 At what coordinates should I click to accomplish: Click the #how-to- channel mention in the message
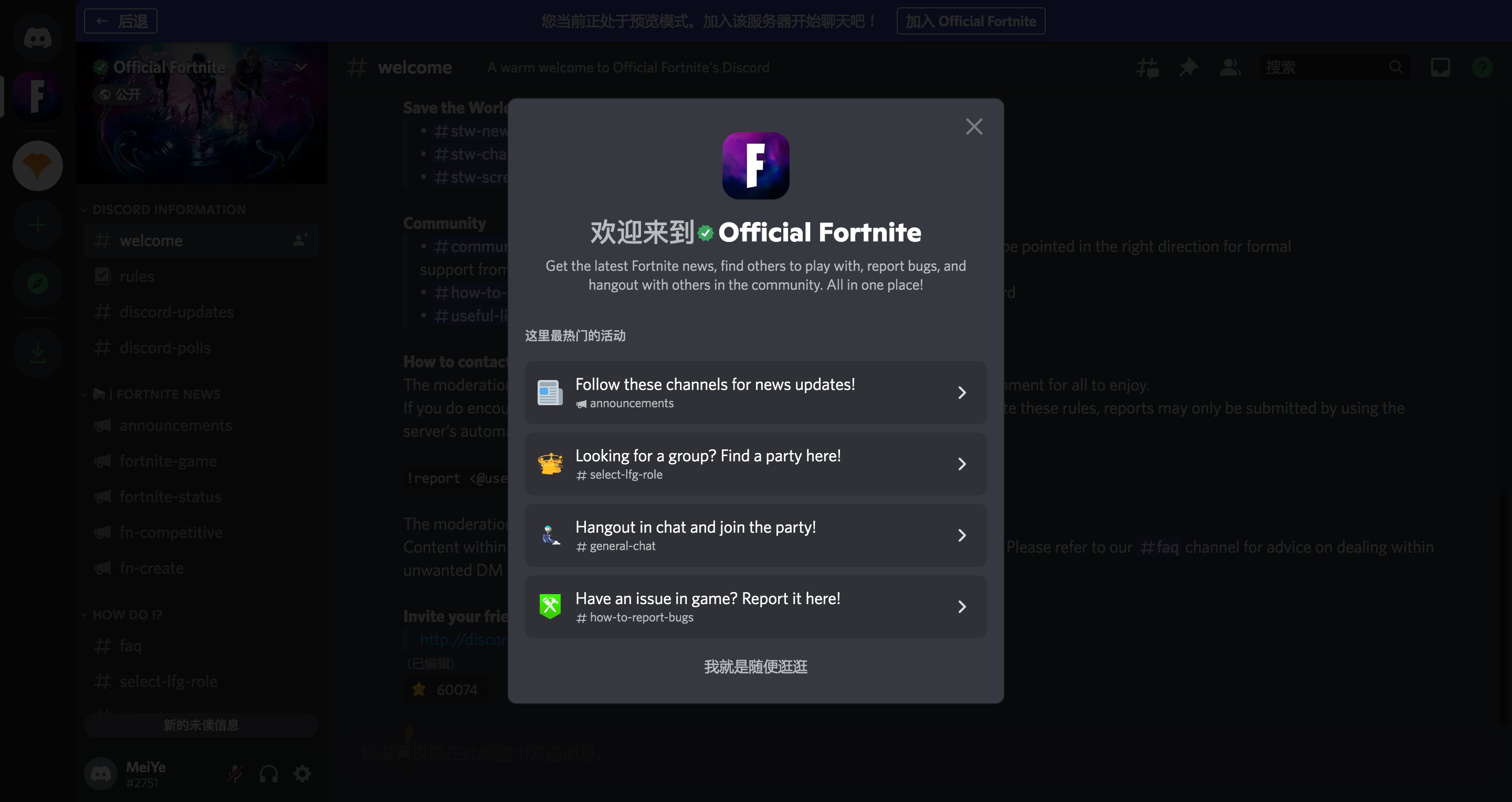pos(471,292)
